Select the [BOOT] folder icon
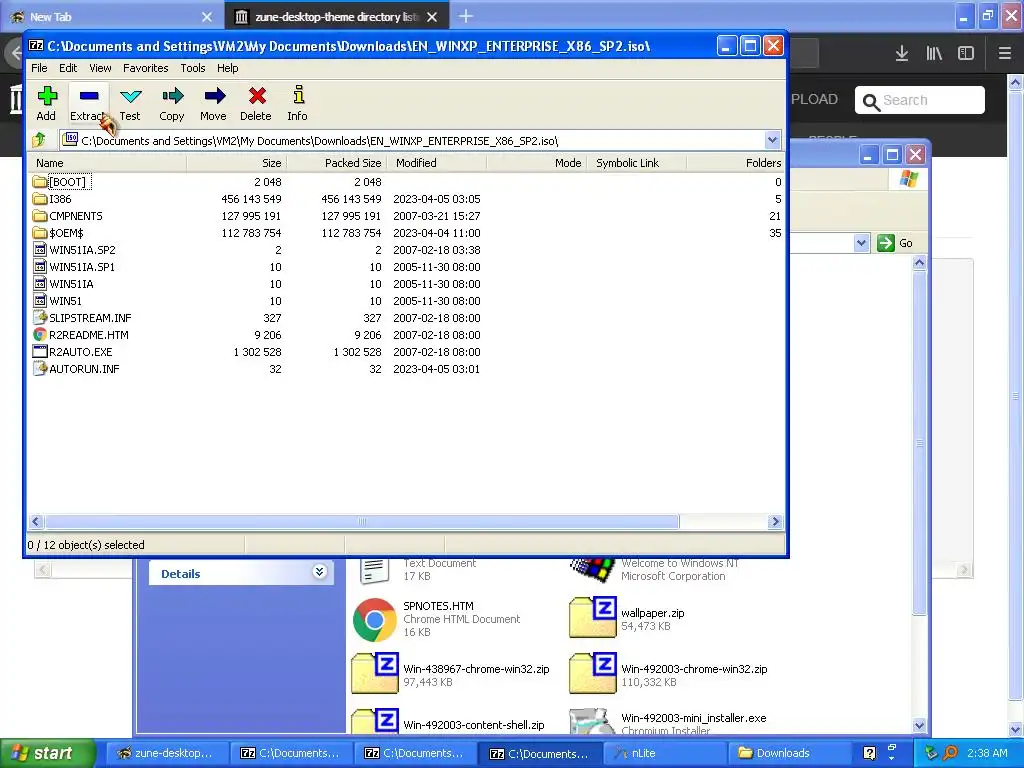Image resolution: width=1024 pixels, height=768 pixels. tap(40, 182)
